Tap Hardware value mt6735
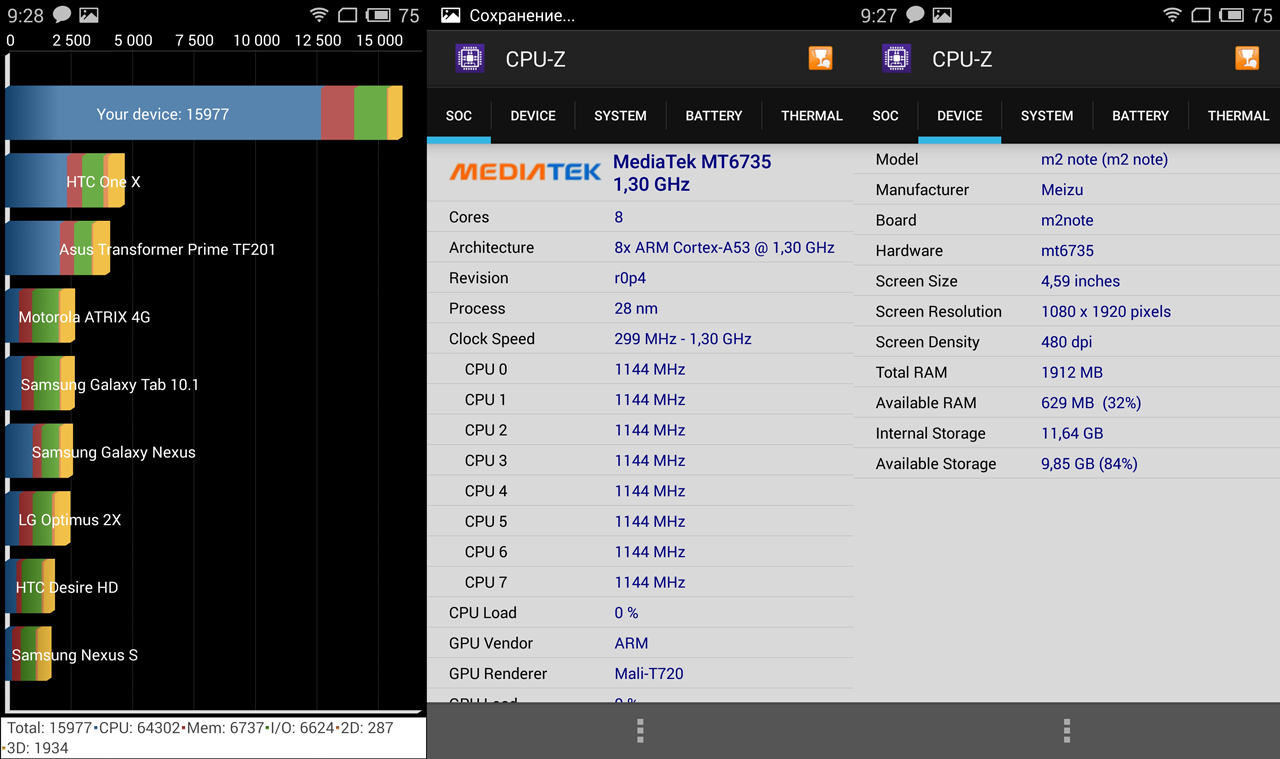This screenshot has width=1280, height=759. point(1067,251)
